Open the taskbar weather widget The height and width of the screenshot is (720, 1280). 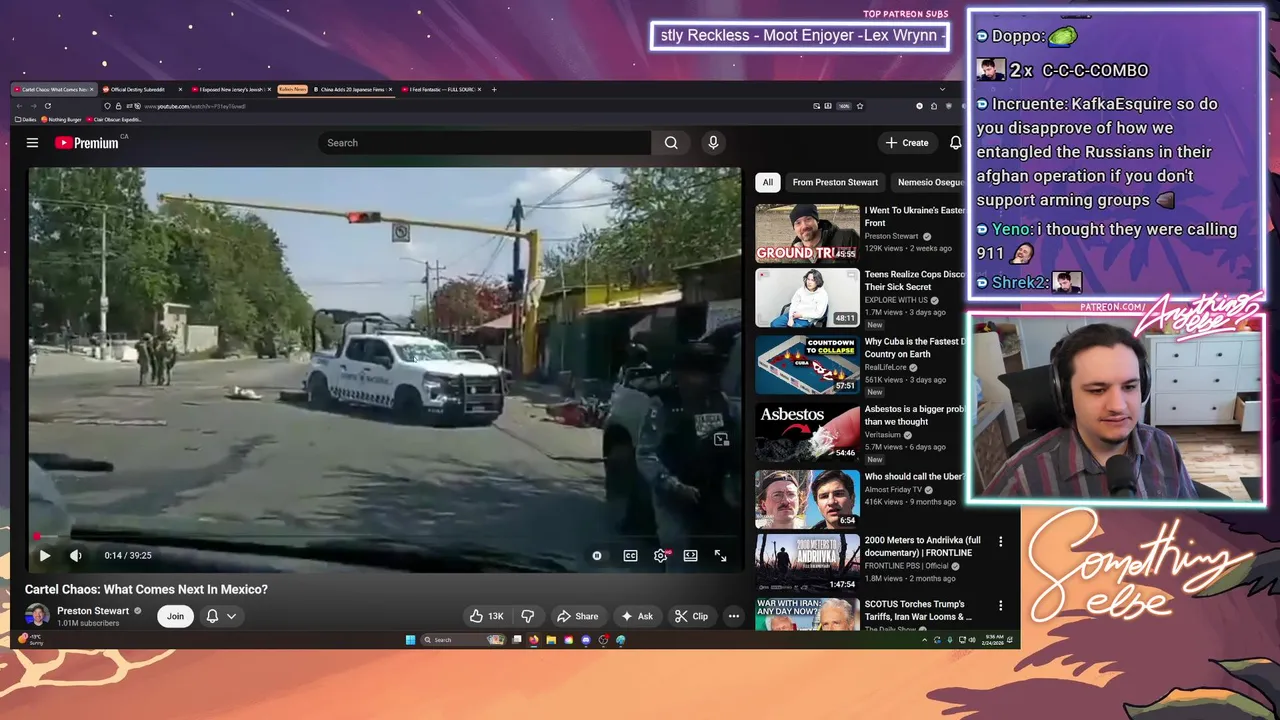pos(32,639)
